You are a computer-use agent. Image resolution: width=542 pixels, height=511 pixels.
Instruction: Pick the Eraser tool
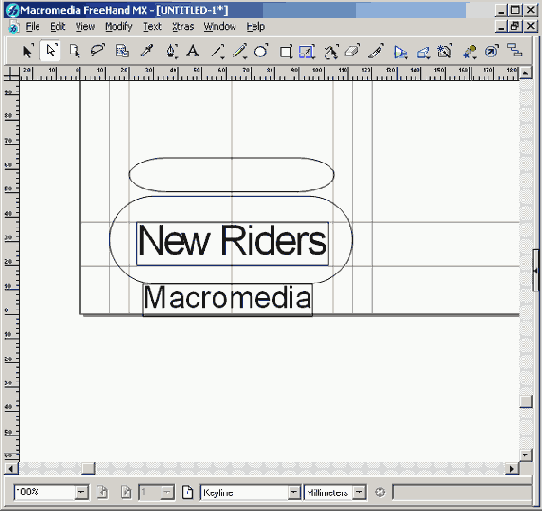coord(352,51)
